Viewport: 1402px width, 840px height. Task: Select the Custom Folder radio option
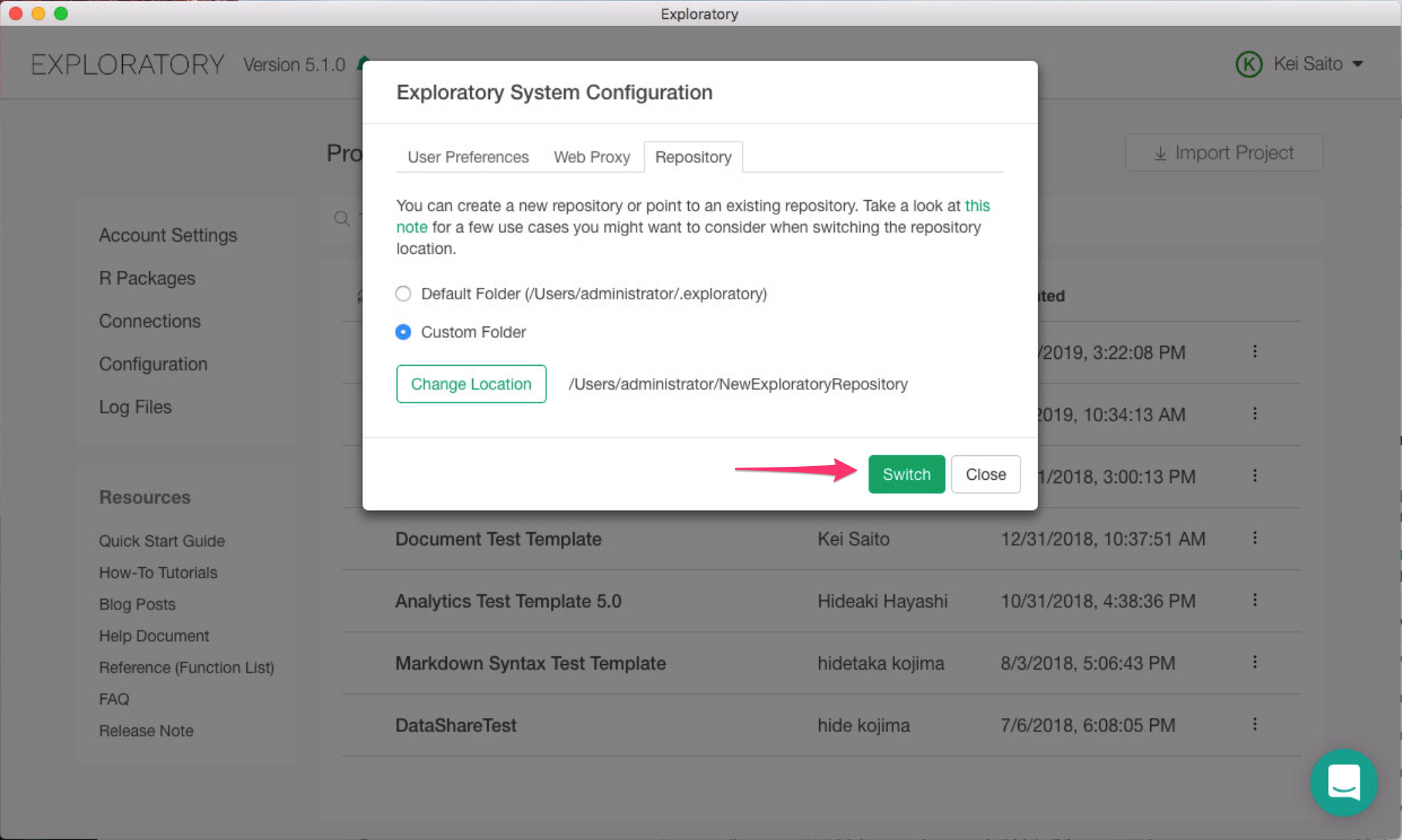[x=403, y=332]
